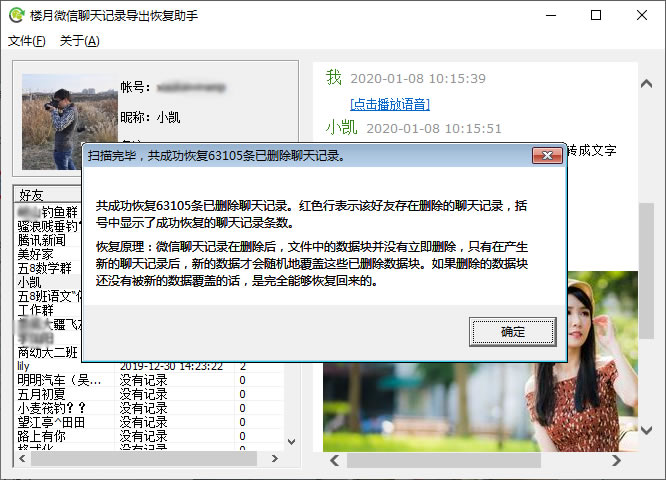This screenshot has width=666, height=480.
Task: Select the 路上有你 friend row
Action: click(x=150, y=436)
